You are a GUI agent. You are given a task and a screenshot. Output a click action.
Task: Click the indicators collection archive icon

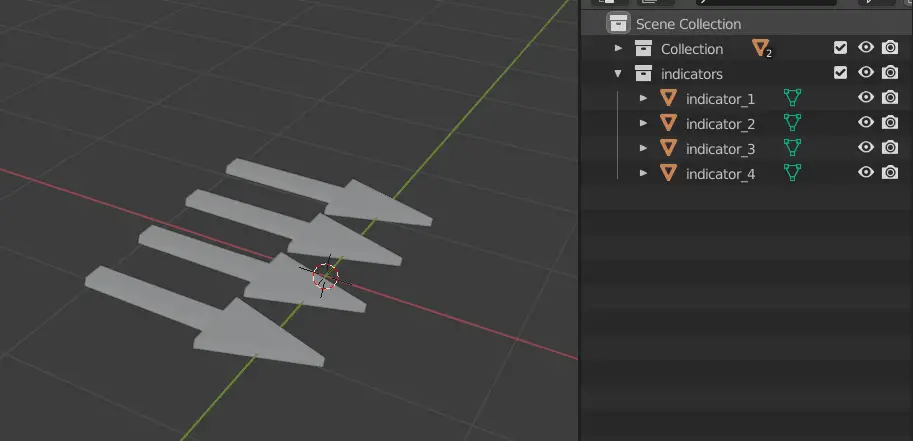pos(643,73)
